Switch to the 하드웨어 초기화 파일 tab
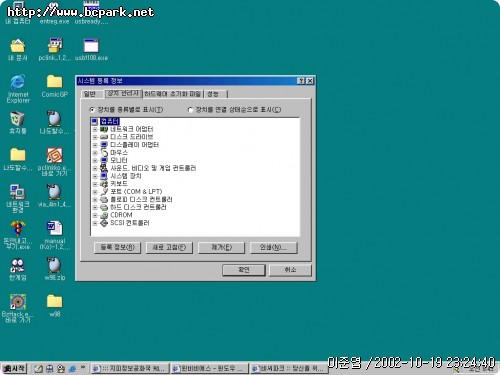Image resolution: width=500 pixels, height=375 pixels. coord(173,94)
